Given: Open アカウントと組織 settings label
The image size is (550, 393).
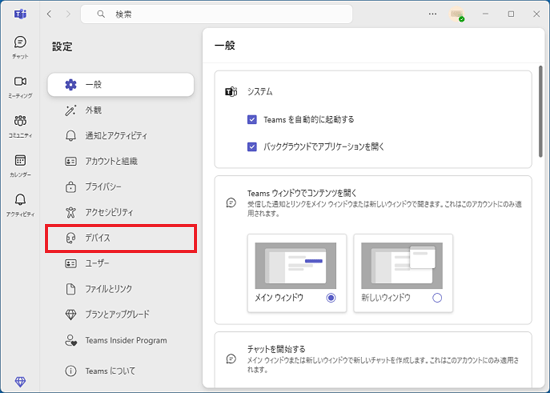Looking at the screenshot, I should click(111, 161).
